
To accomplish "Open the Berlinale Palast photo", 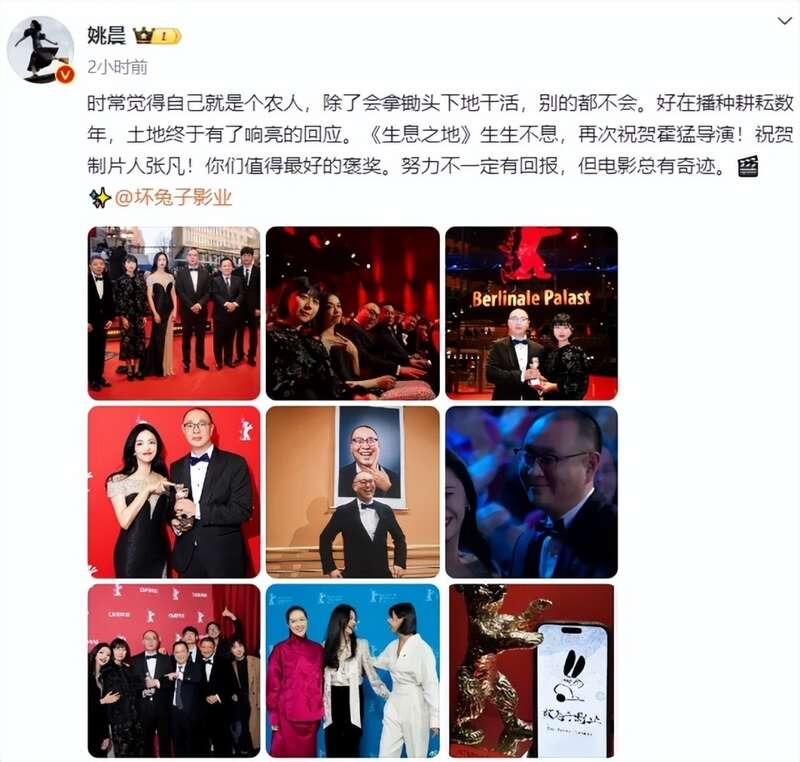I will 532,313.
